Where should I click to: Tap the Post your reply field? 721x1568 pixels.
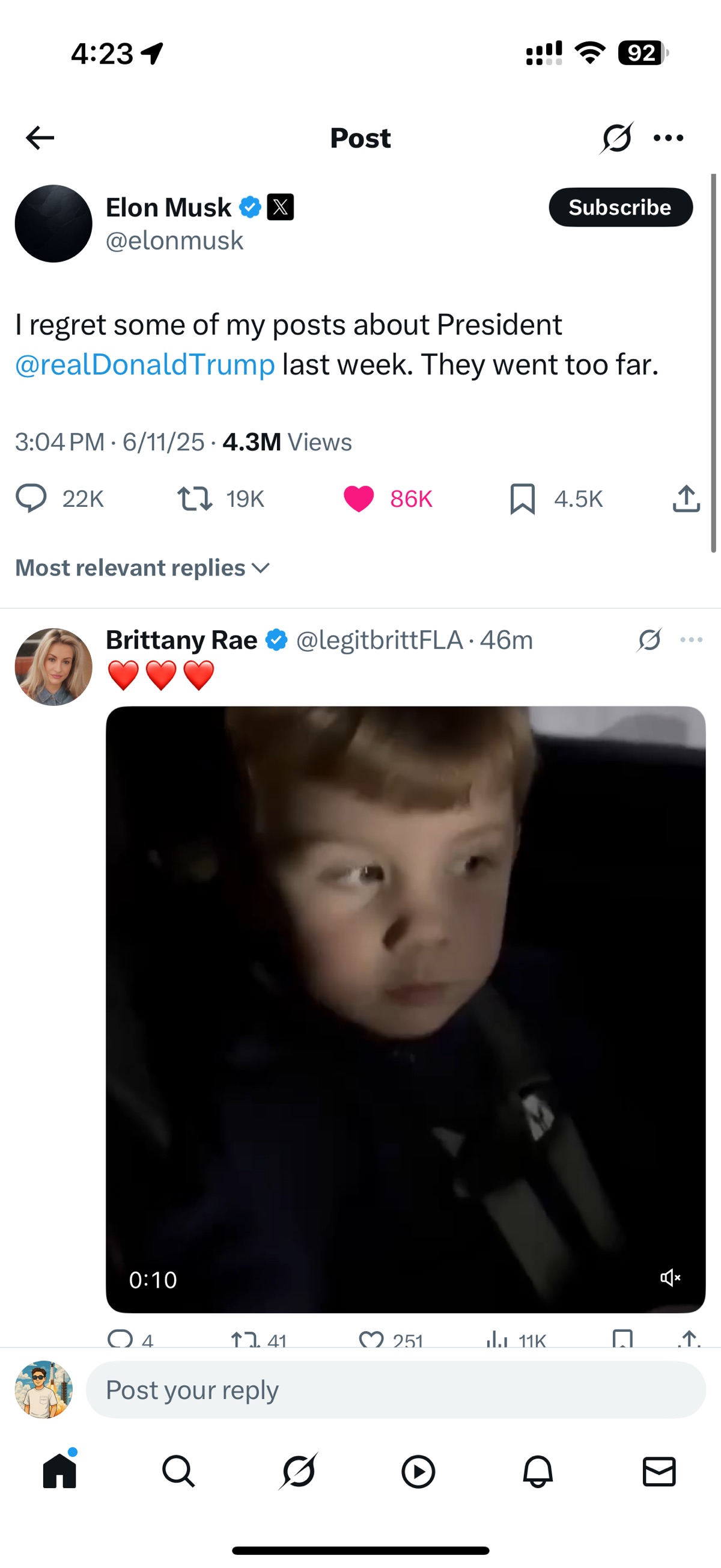tap(395, 1390)
